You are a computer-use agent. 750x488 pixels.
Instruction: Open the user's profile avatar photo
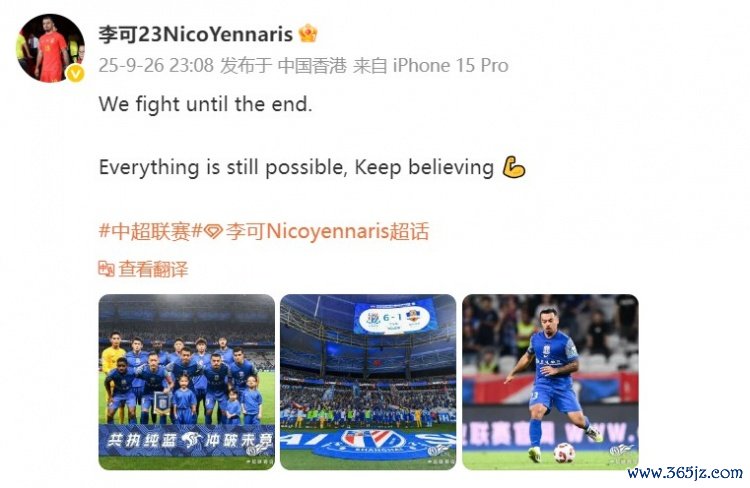coord(51,48)
